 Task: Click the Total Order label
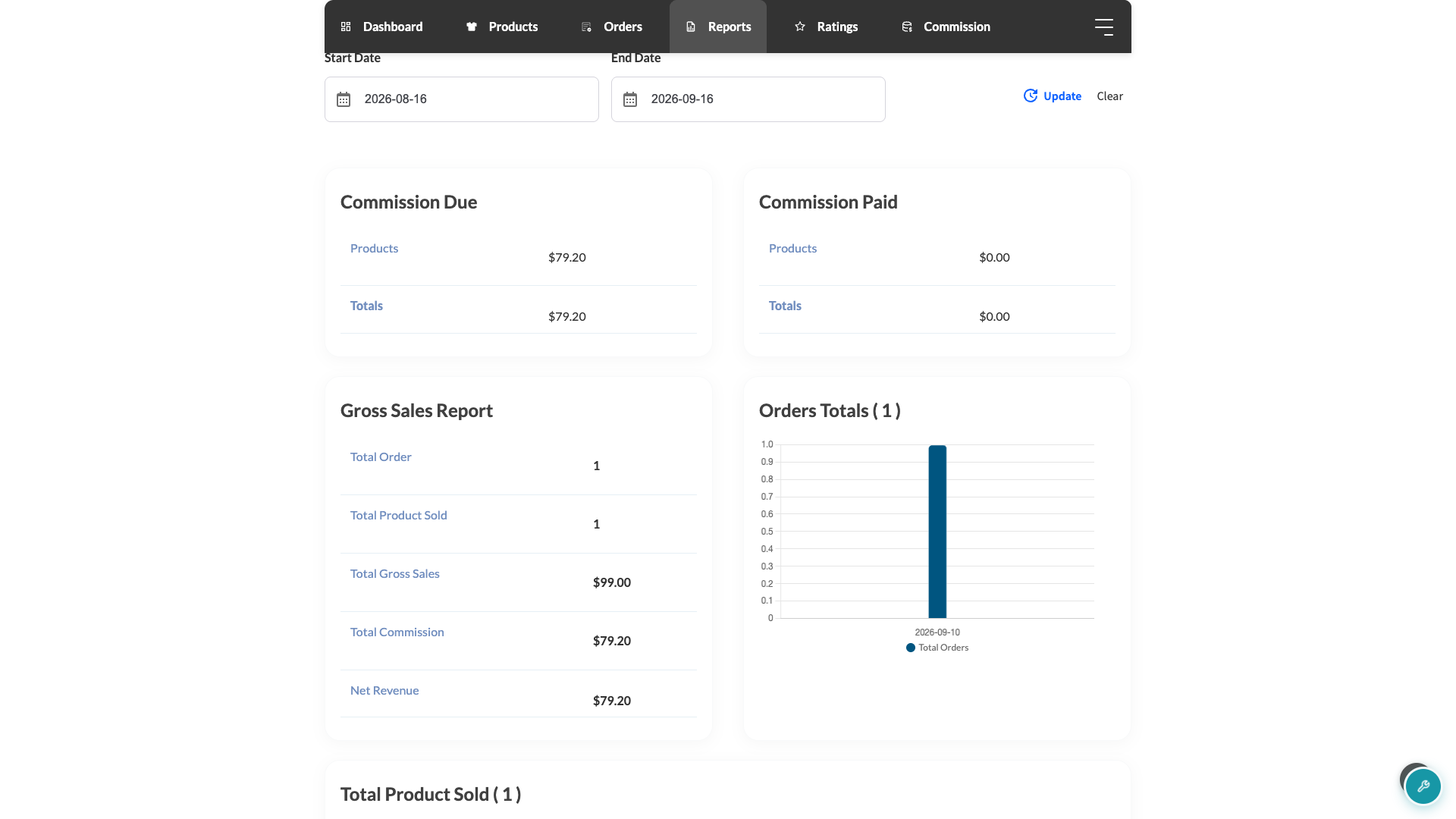click(x=381, y=457)
